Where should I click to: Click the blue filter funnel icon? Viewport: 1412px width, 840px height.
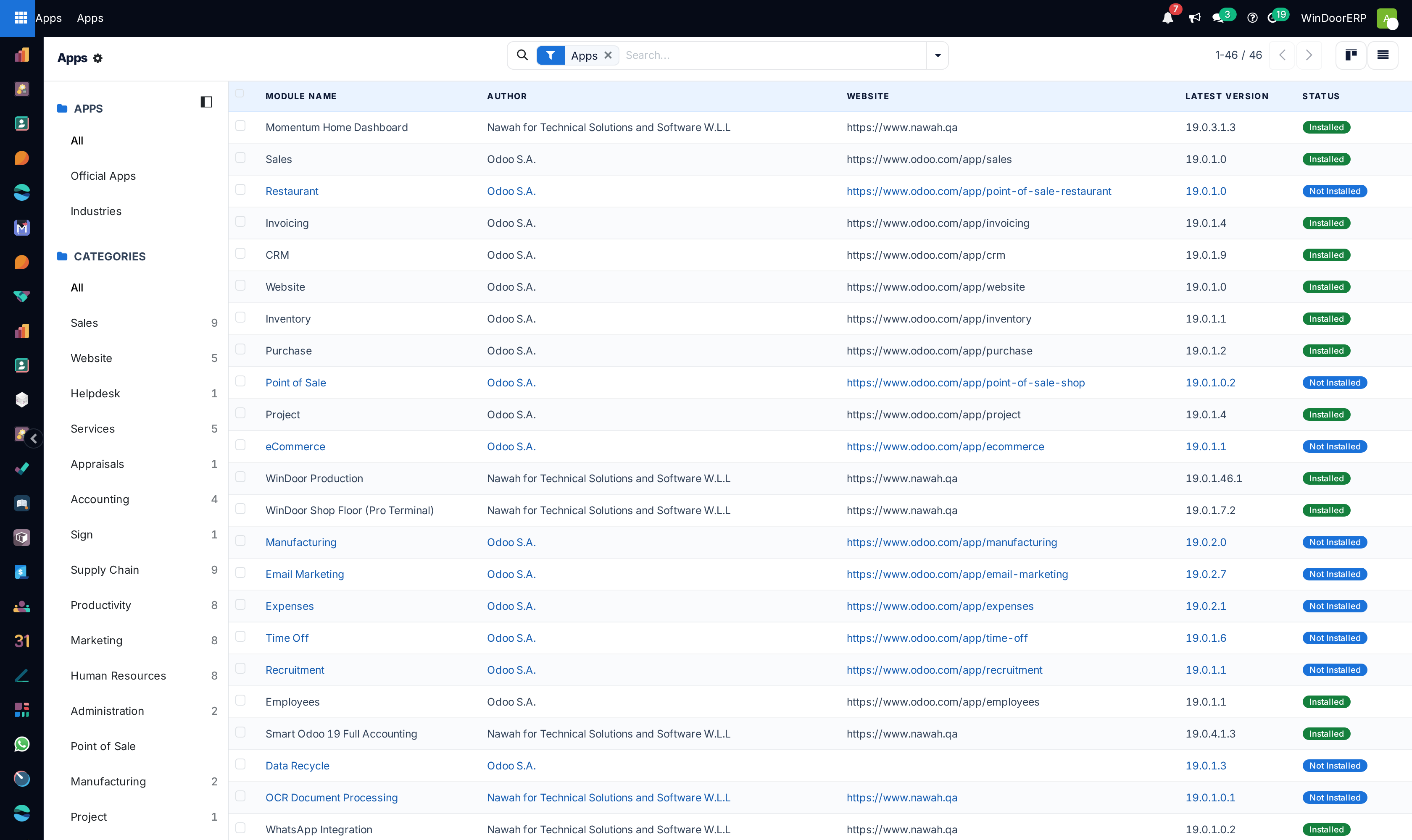[550, 55]
